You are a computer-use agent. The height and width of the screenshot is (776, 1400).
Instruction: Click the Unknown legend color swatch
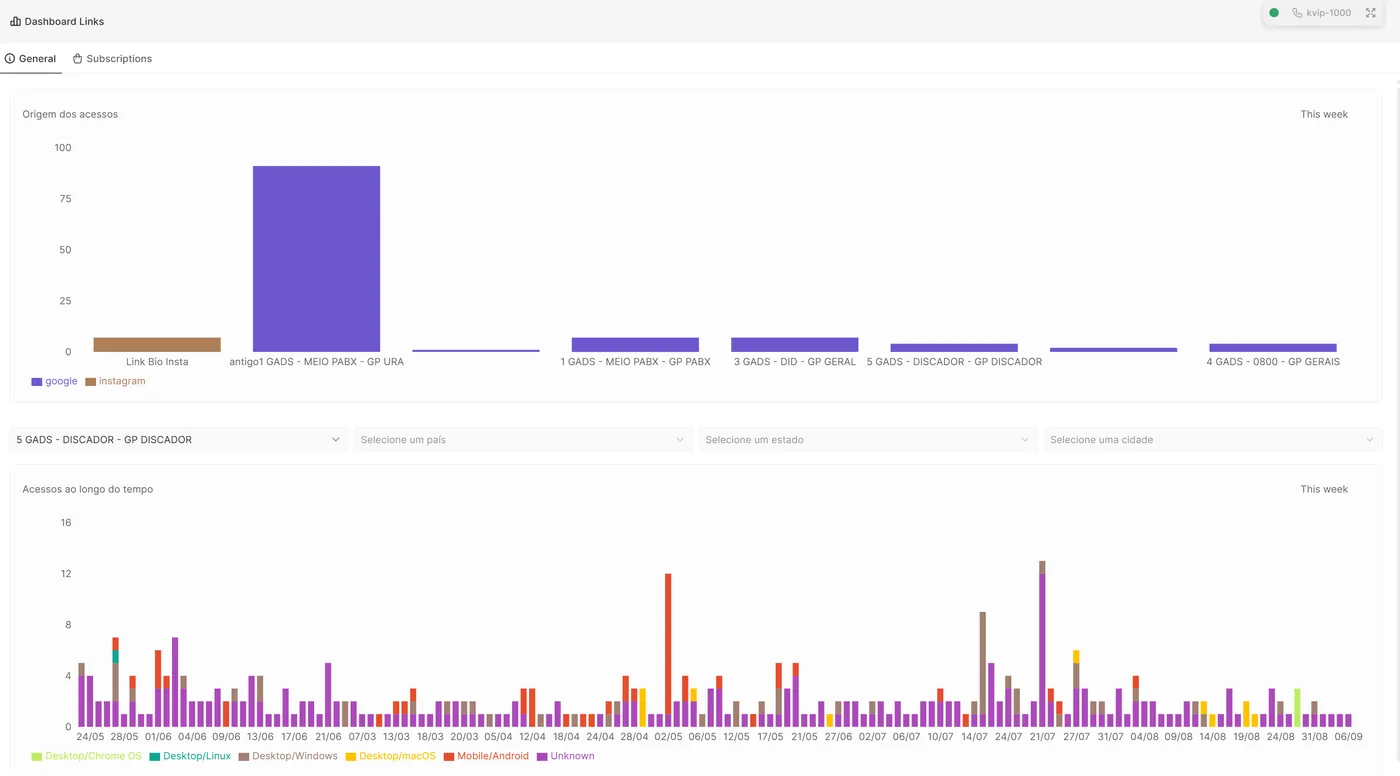click(543, 756)
